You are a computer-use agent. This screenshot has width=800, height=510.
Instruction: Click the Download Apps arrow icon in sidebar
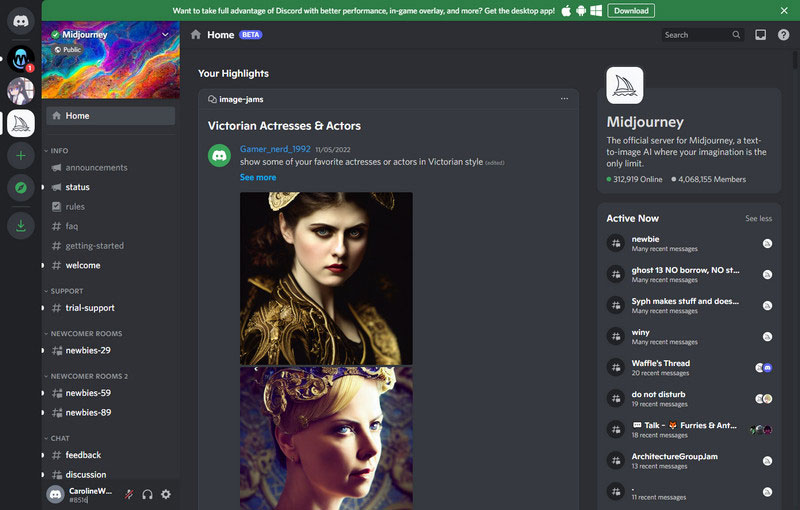[x=21, y=225]
